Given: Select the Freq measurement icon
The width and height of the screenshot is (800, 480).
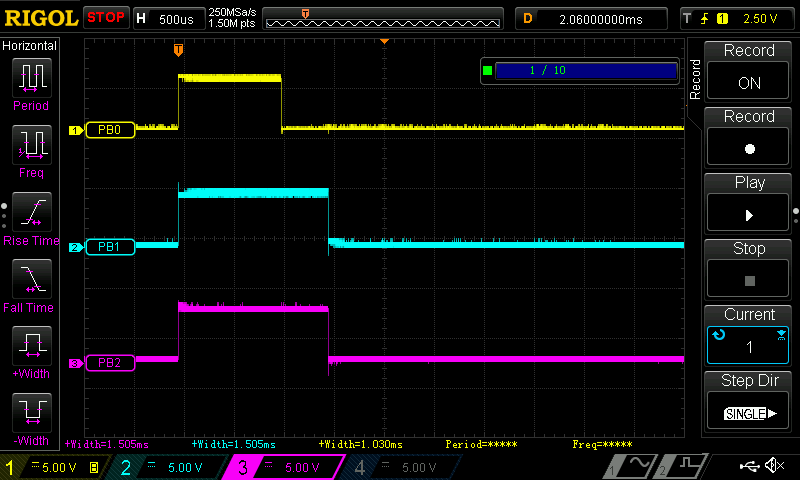Looking at the screenshot, I should pyautogui.click(x=32, y=145).
